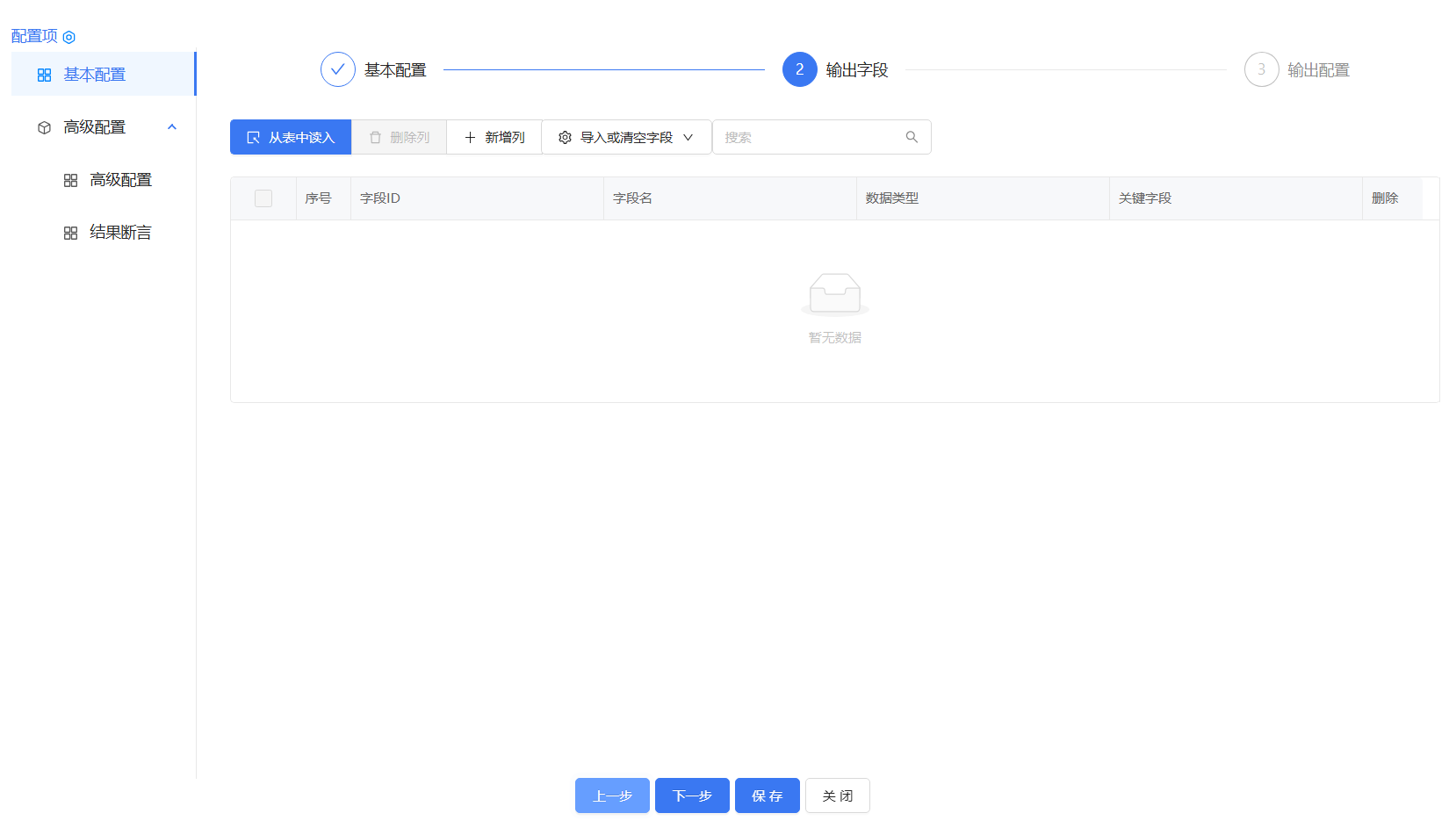This screenshot has width=1456, height=835.
Task: Return with the 上一步 button
Action: 612,795
